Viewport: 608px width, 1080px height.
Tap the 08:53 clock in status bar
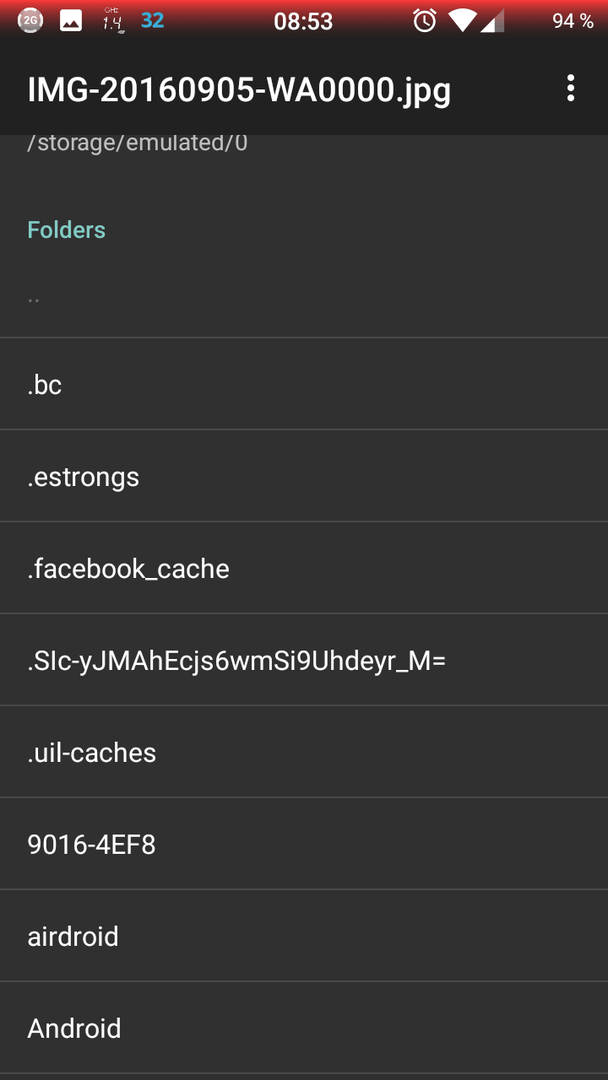(303, 21)
